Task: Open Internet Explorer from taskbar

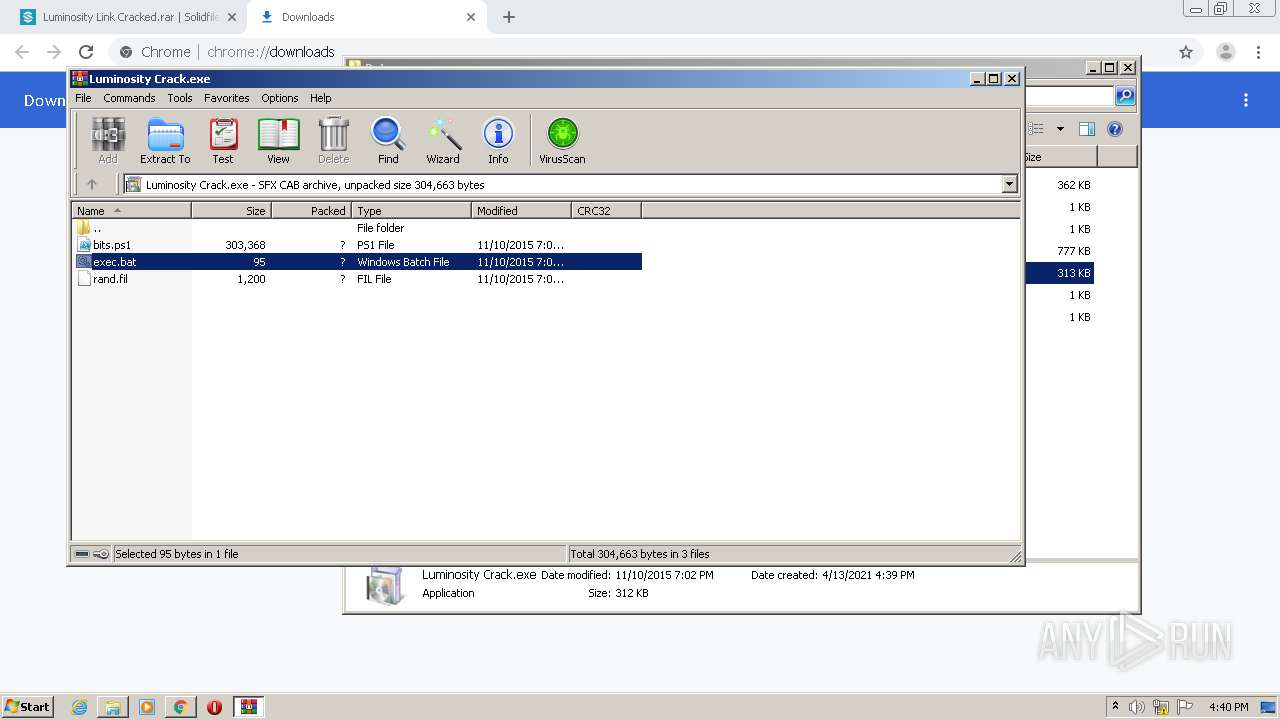Action: click(x=79, y=707)
